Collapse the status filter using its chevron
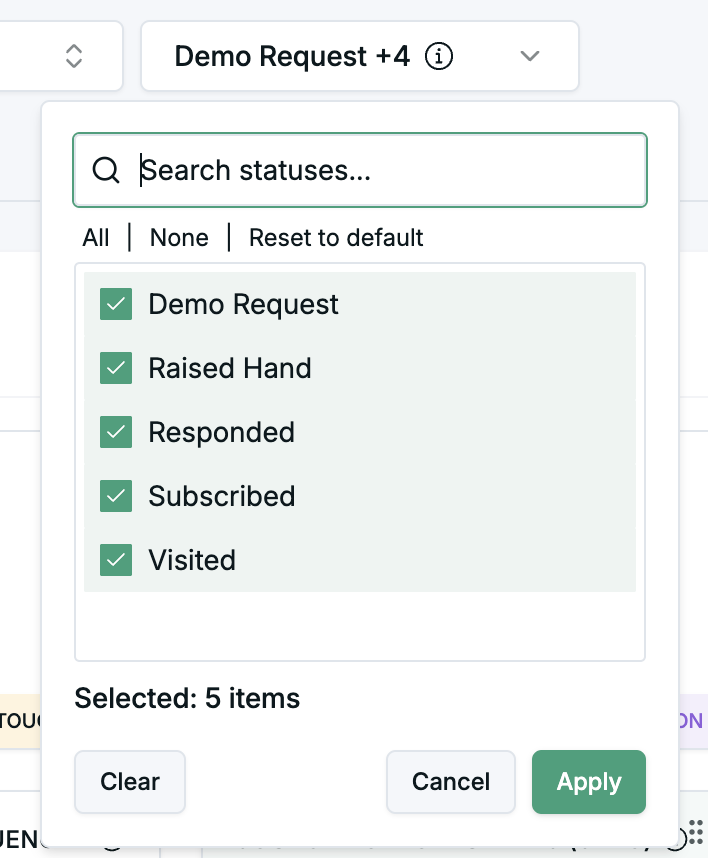Viewport: 708px width, 858px height. click(x=530, y=56)
